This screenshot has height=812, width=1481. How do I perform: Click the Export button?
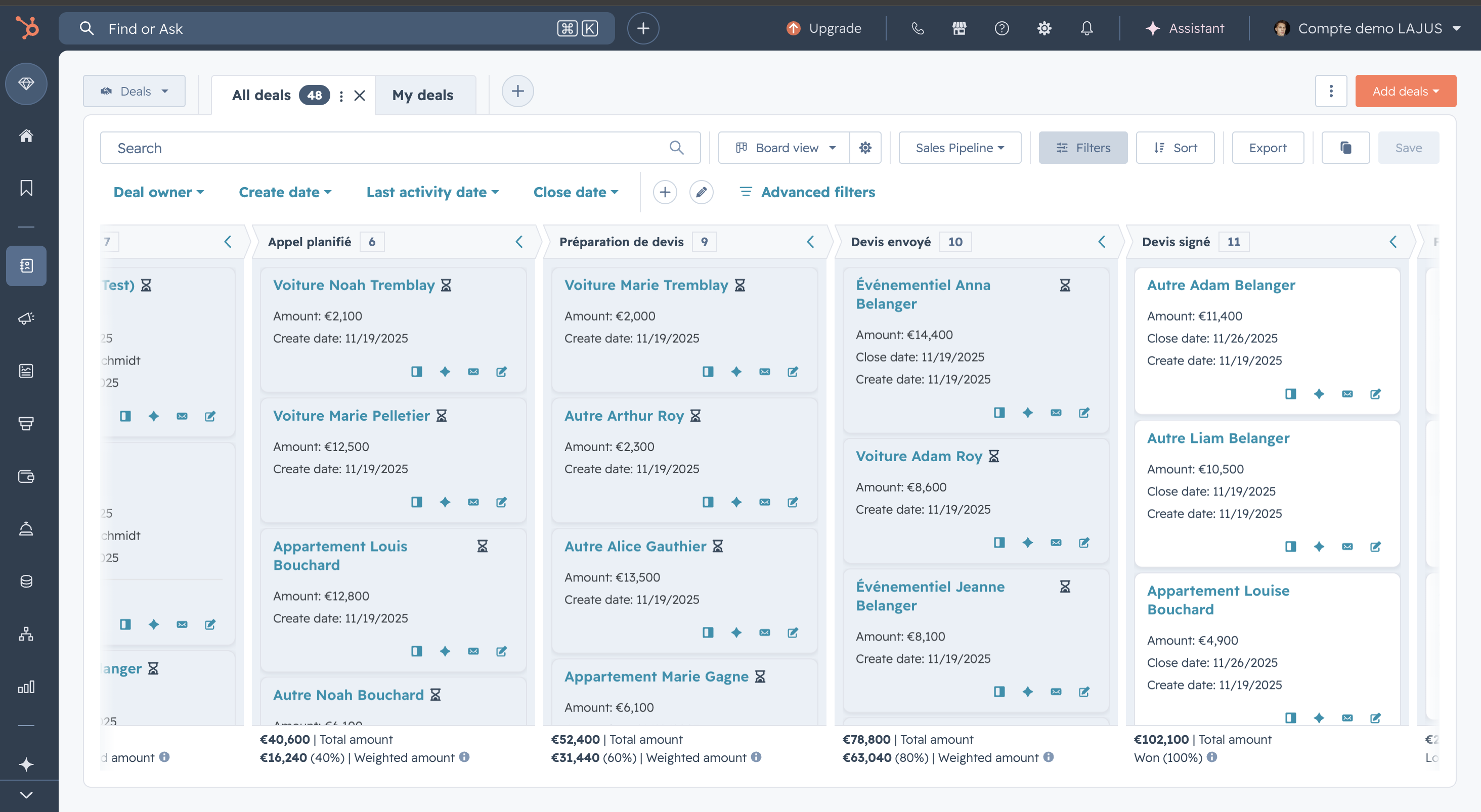point(1267,148)
